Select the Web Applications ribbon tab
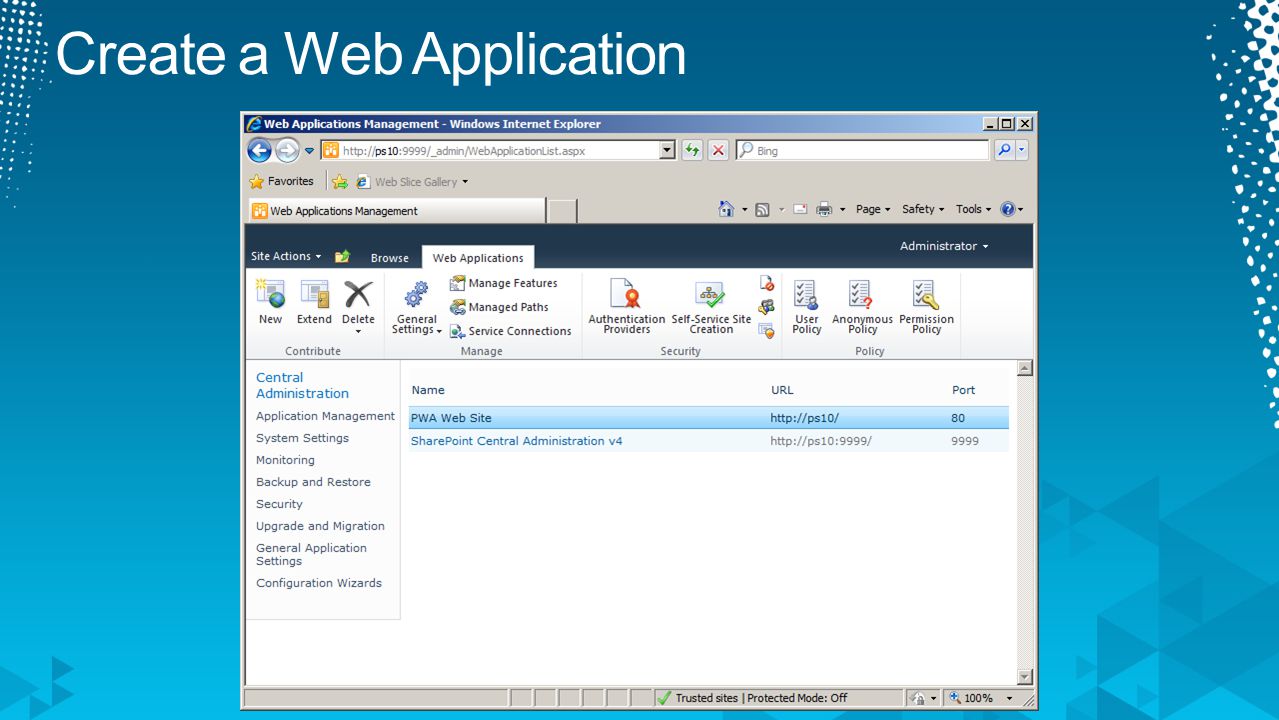 478,258
